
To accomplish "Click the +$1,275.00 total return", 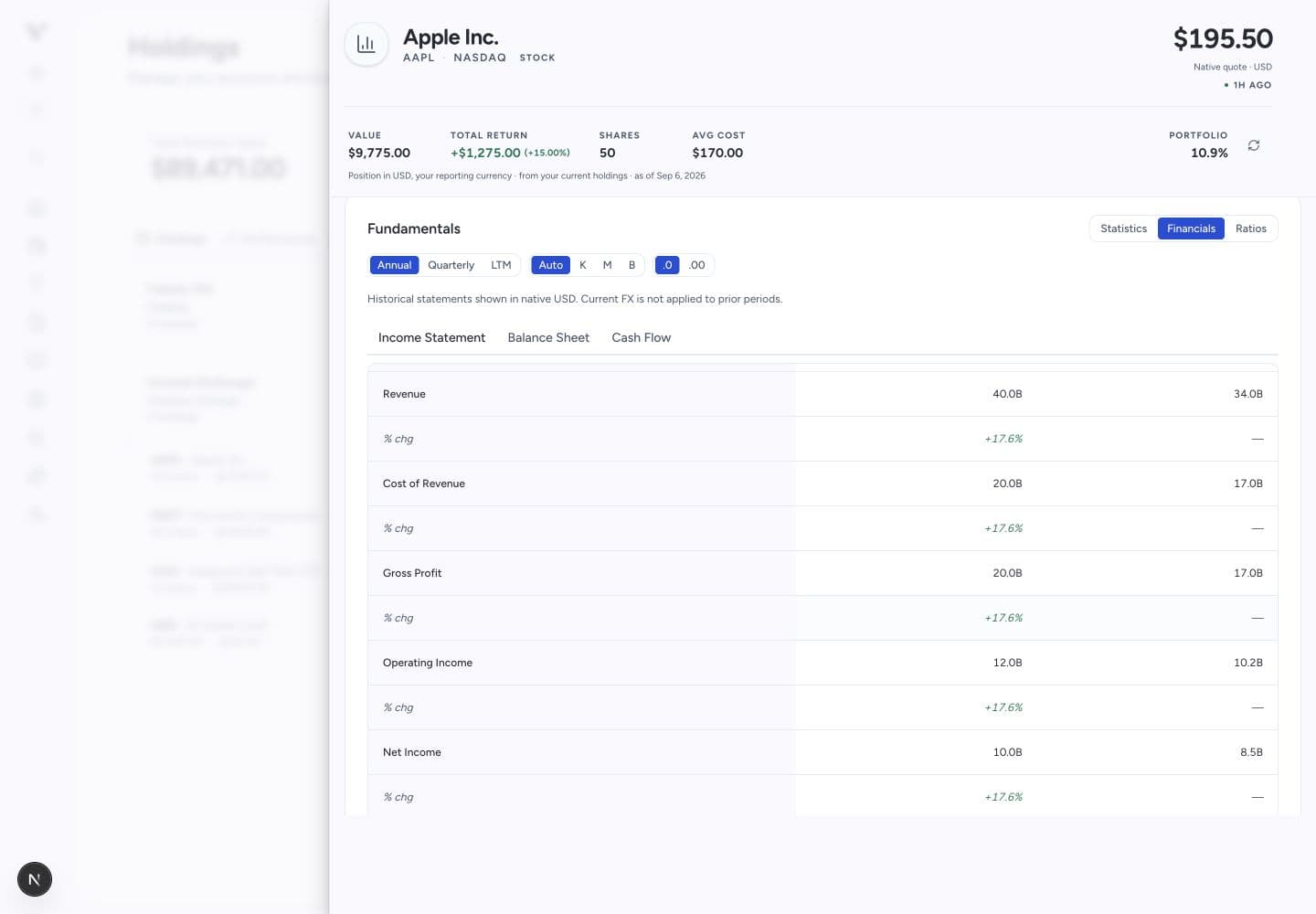I will click(x=485, y=153).
